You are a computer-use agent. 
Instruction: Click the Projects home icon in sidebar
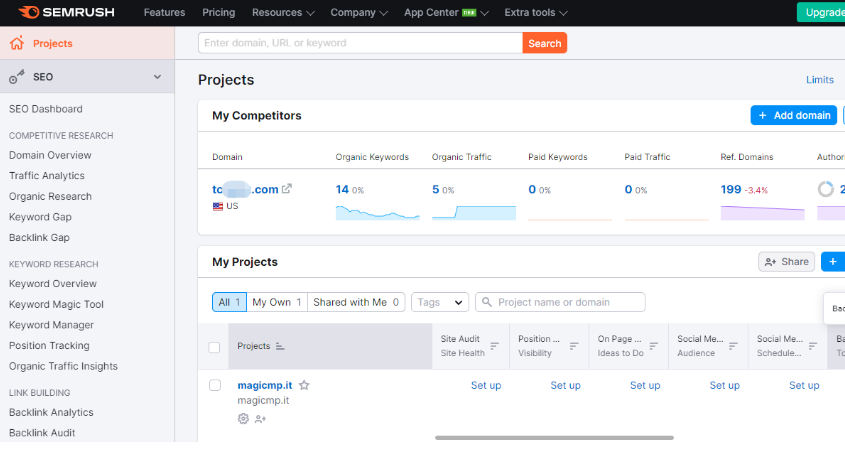point(16,44)
